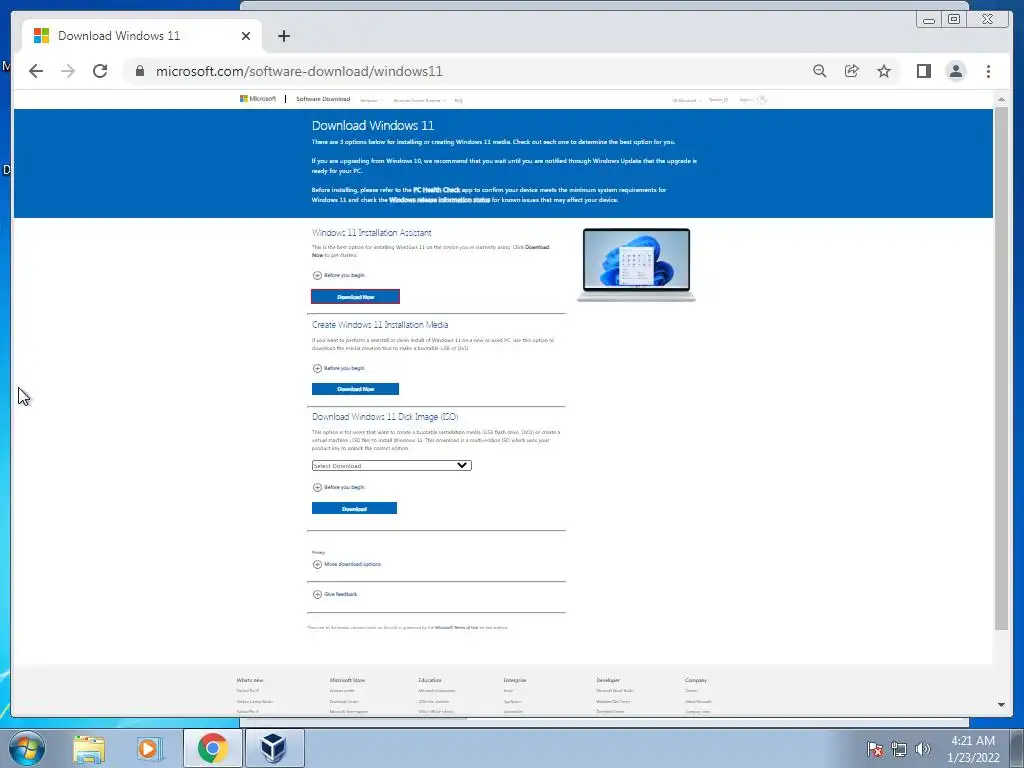Image resolution: width=1024 pixels, height=768 pixels.
Task: Open VirtualBox from the taskbar
Action: click(x=273, y=748)
